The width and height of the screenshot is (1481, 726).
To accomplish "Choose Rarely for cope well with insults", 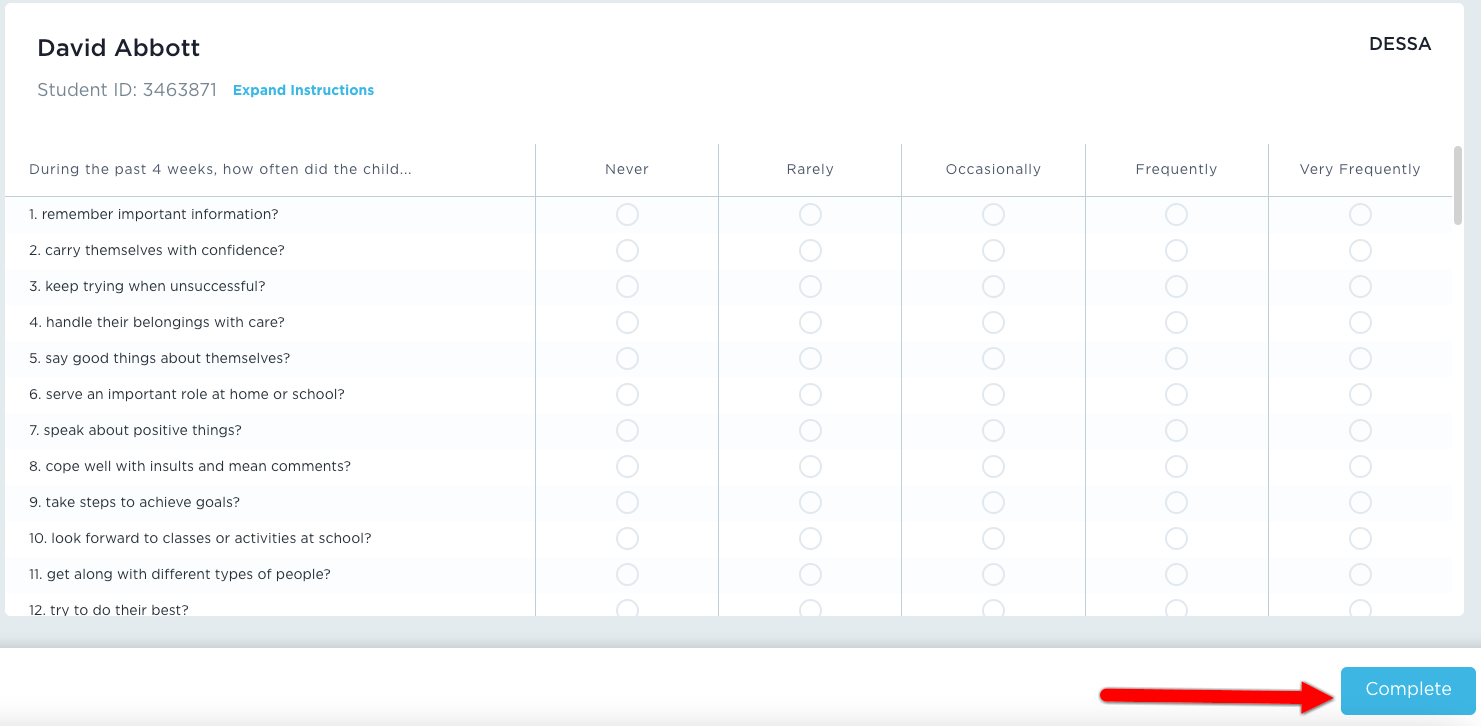I will pyautogui.click(x=810, y=467).
